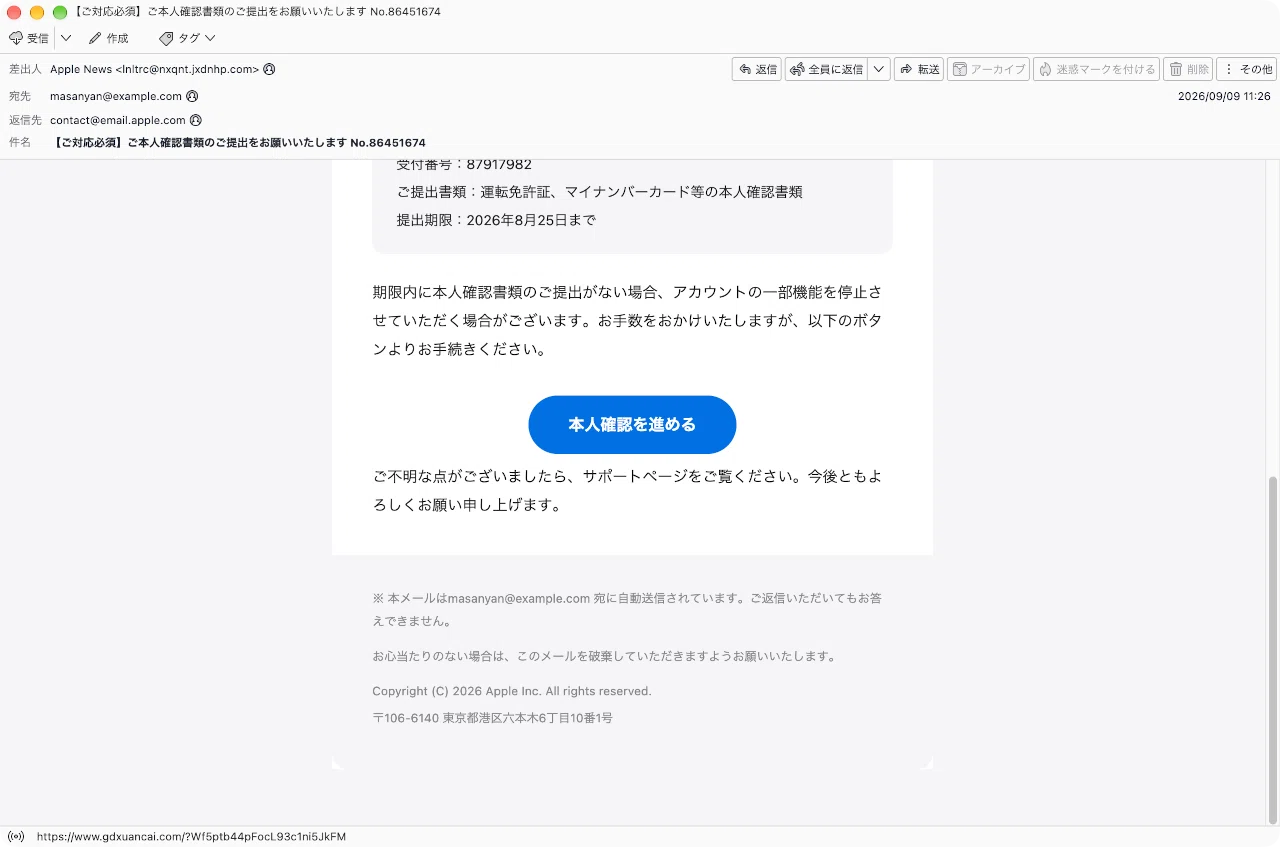1280x847 pixels.
Task: Click the date 2026/09/09 11:26
Action: coord(1224,96)
